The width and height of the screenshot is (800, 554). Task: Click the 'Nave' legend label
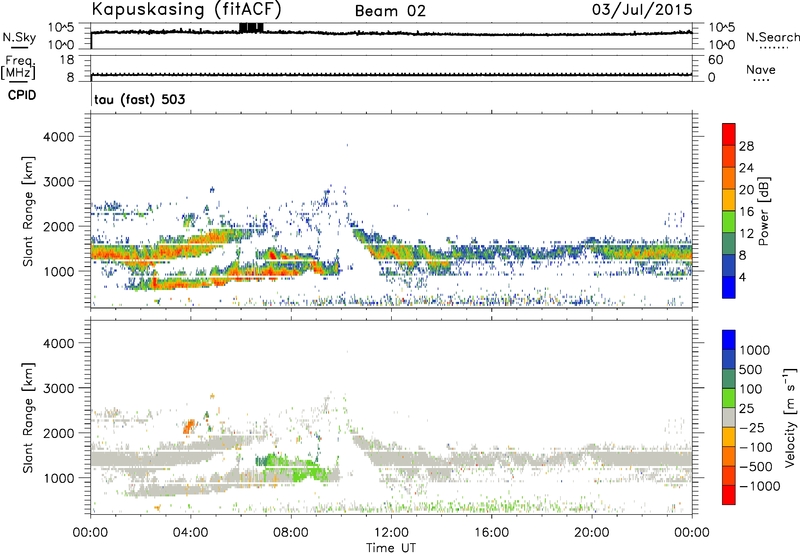(761, 69)
